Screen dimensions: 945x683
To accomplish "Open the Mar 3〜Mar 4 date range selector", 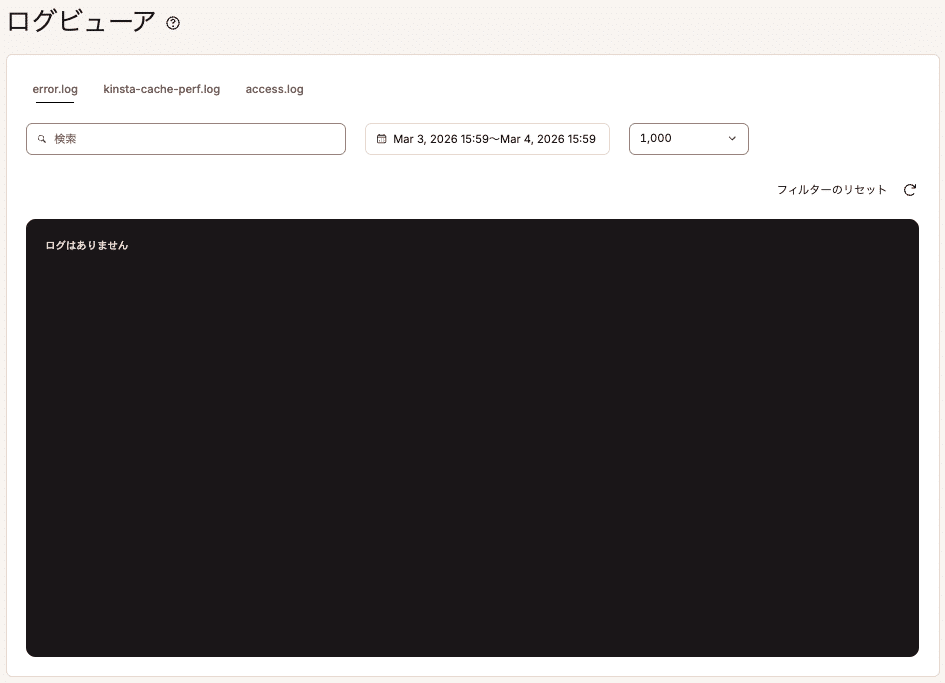I will [487, 139].
